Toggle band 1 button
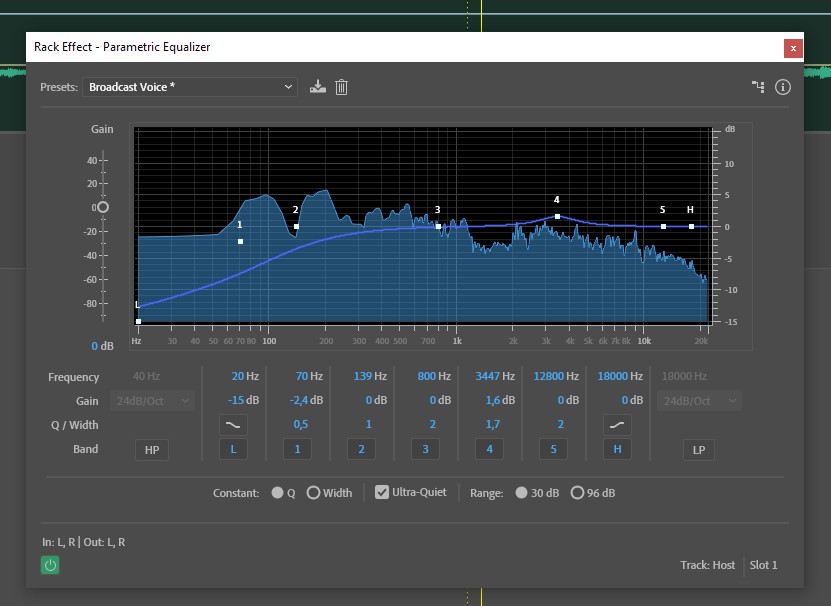Image resolution: width=831 pixels, height=606 pixels. pos(297,450)
